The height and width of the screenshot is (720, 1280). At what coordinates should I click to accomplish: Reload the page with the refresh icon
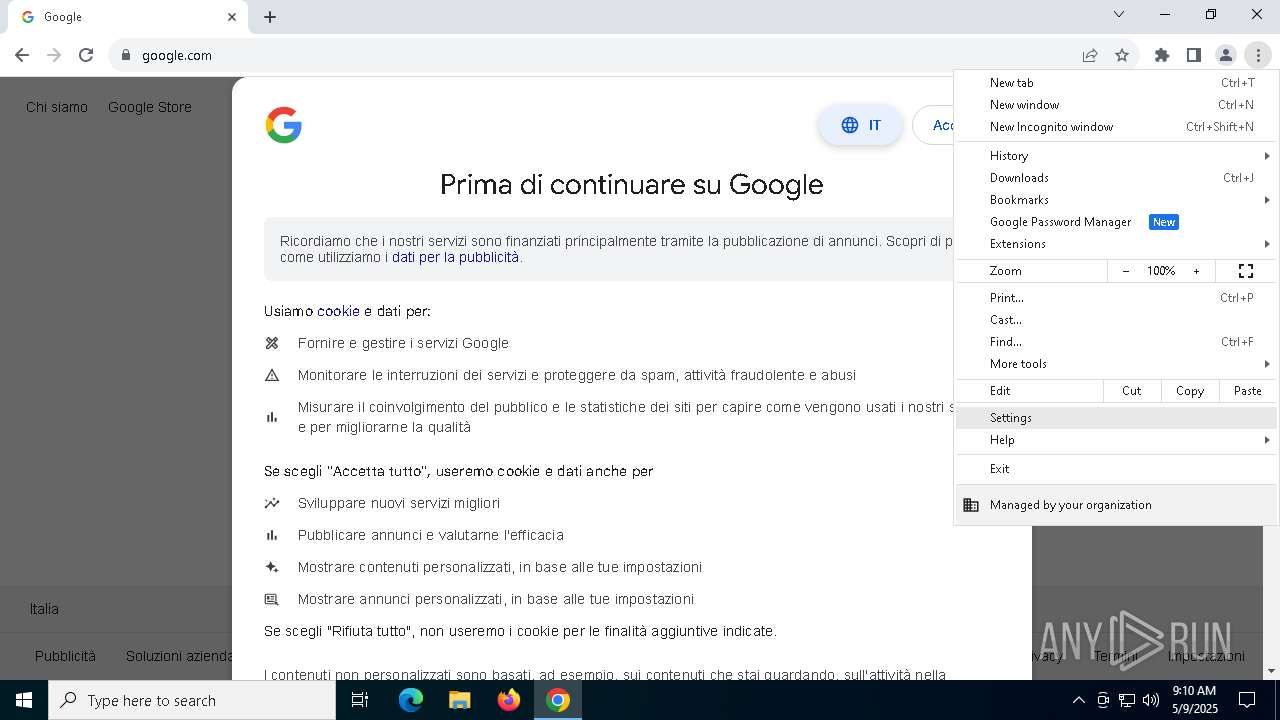tap(86, 55)
